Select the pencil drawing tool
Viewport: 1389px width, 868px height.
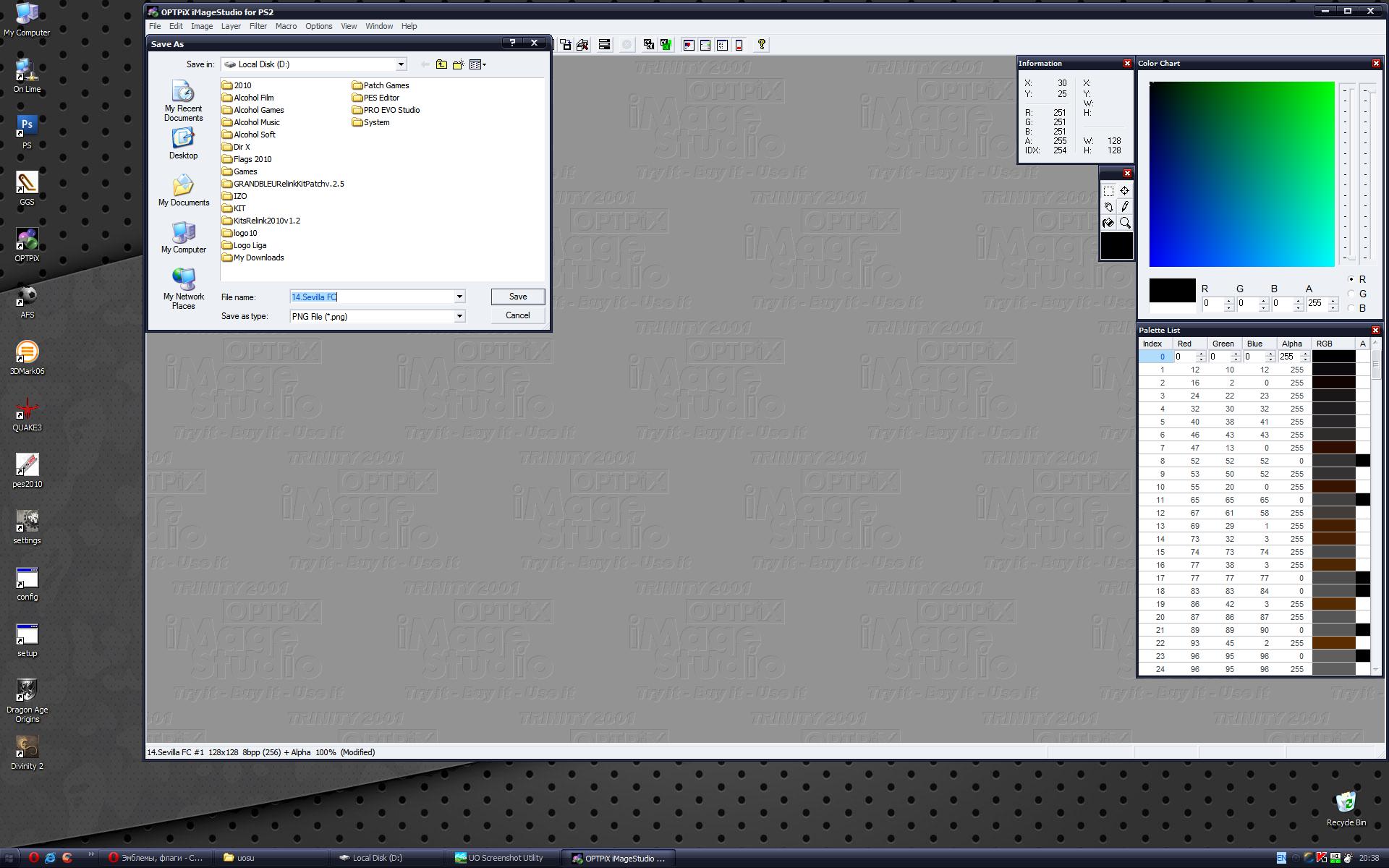(1125, 207)
